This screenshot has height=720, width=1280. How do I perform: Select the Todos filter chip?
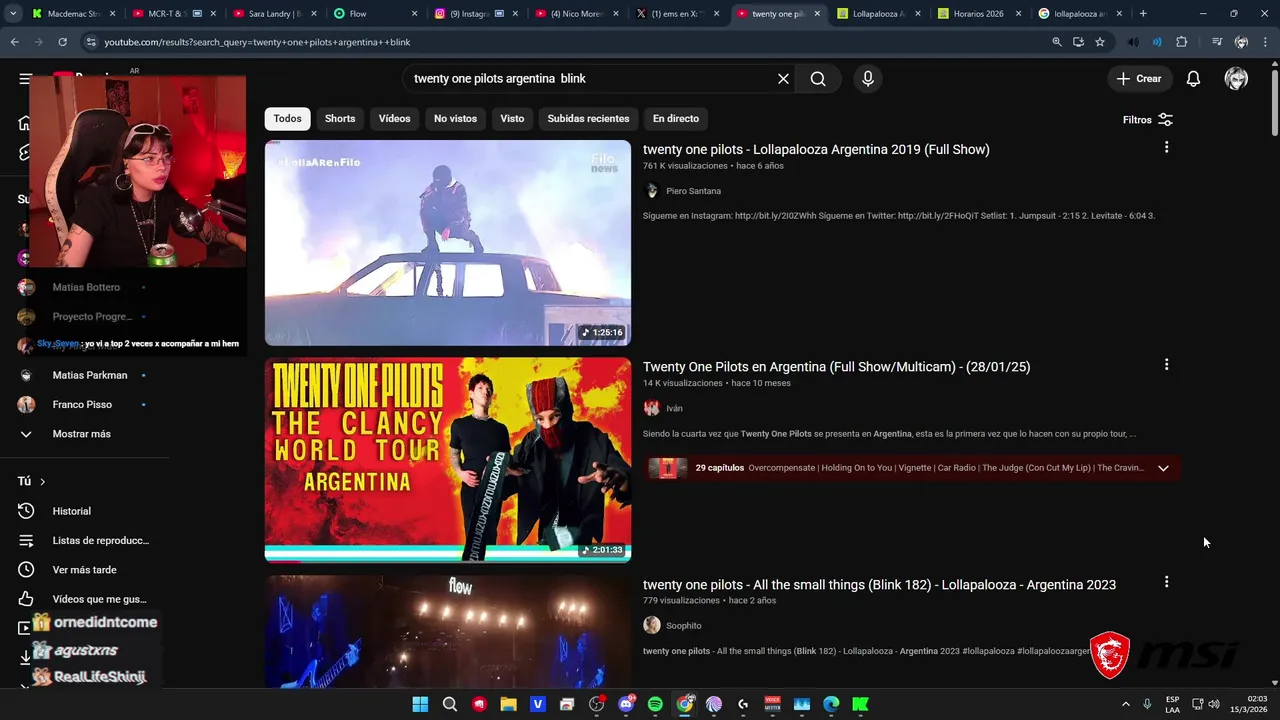(x=287, y=118)
